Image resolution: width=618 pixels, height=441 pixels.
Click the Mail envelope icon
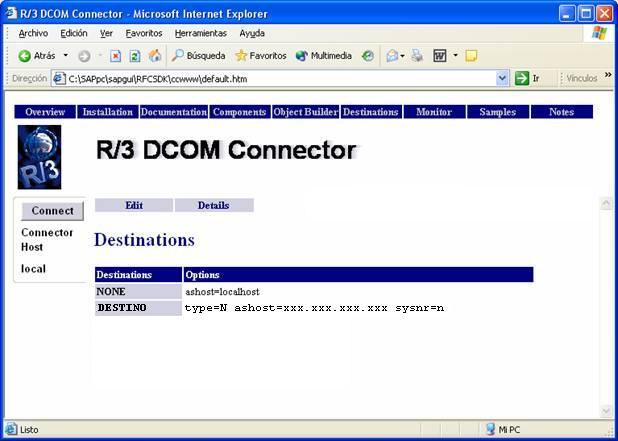pyautogui.click(x=392, y=56)
